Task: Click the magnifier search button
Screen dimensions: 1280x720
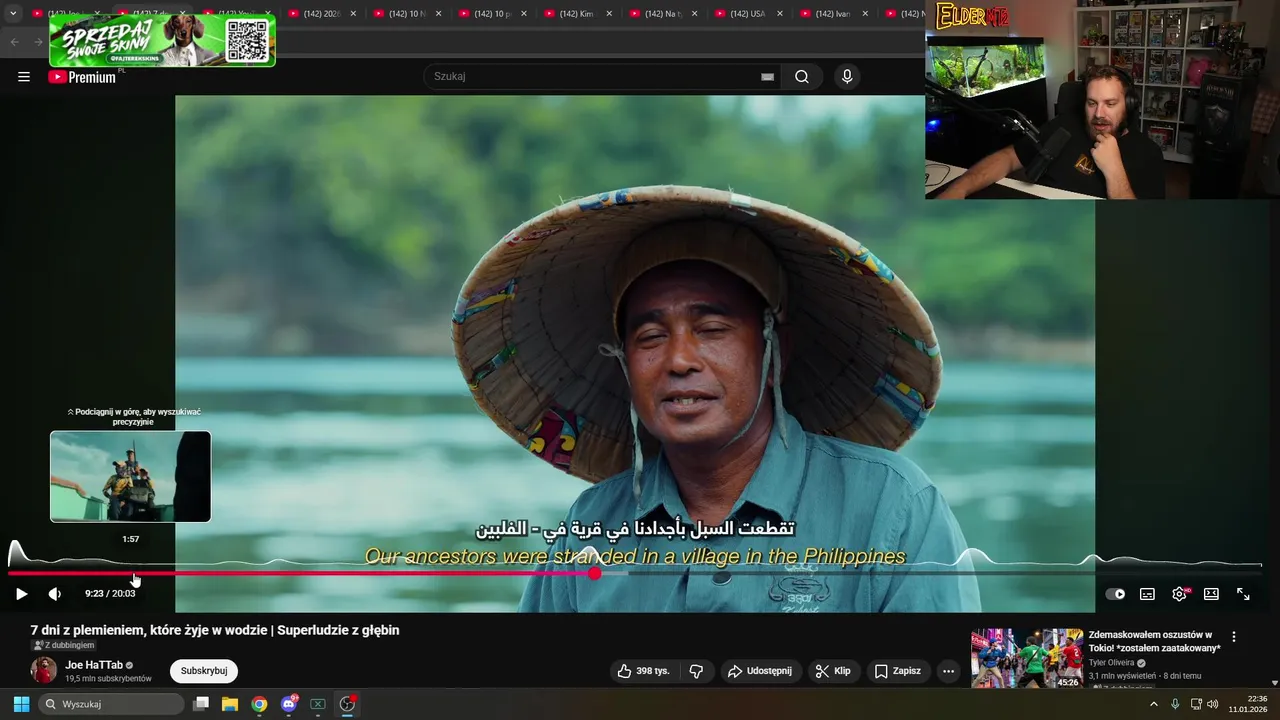Action: (802, 77)
